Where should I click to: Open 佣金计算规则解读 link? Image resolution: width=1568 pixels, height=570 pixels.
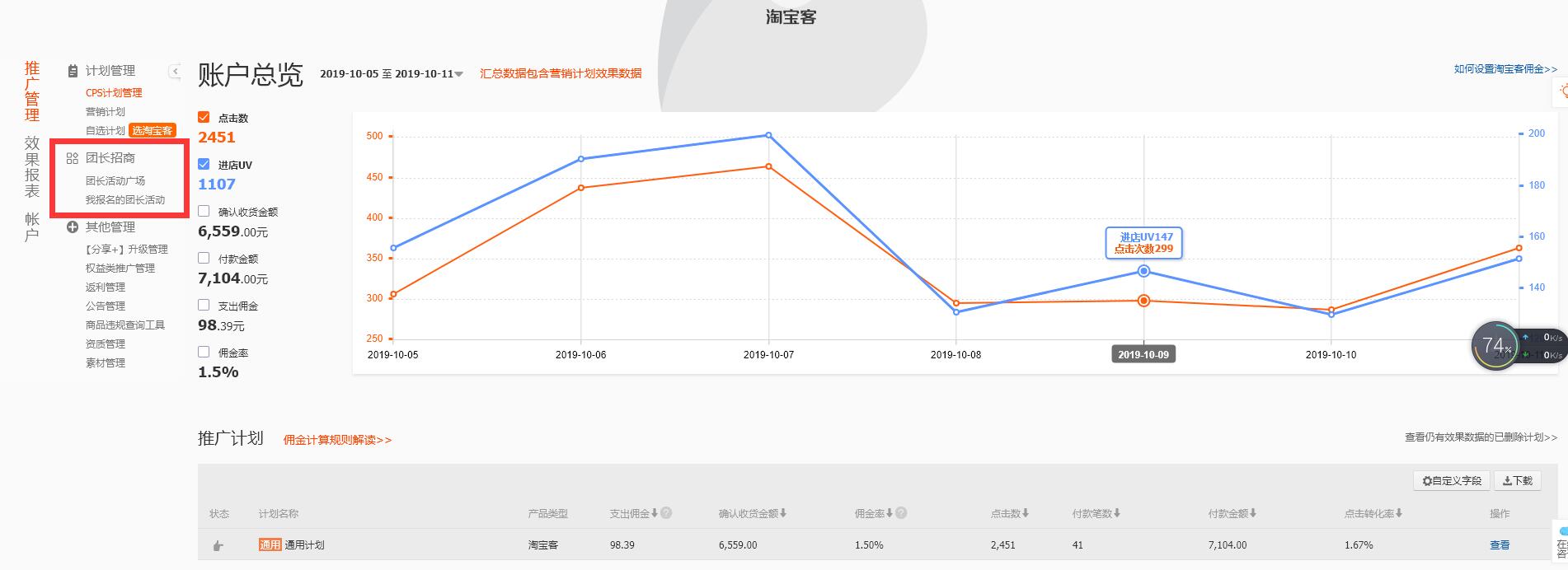(x=337, y=440)
